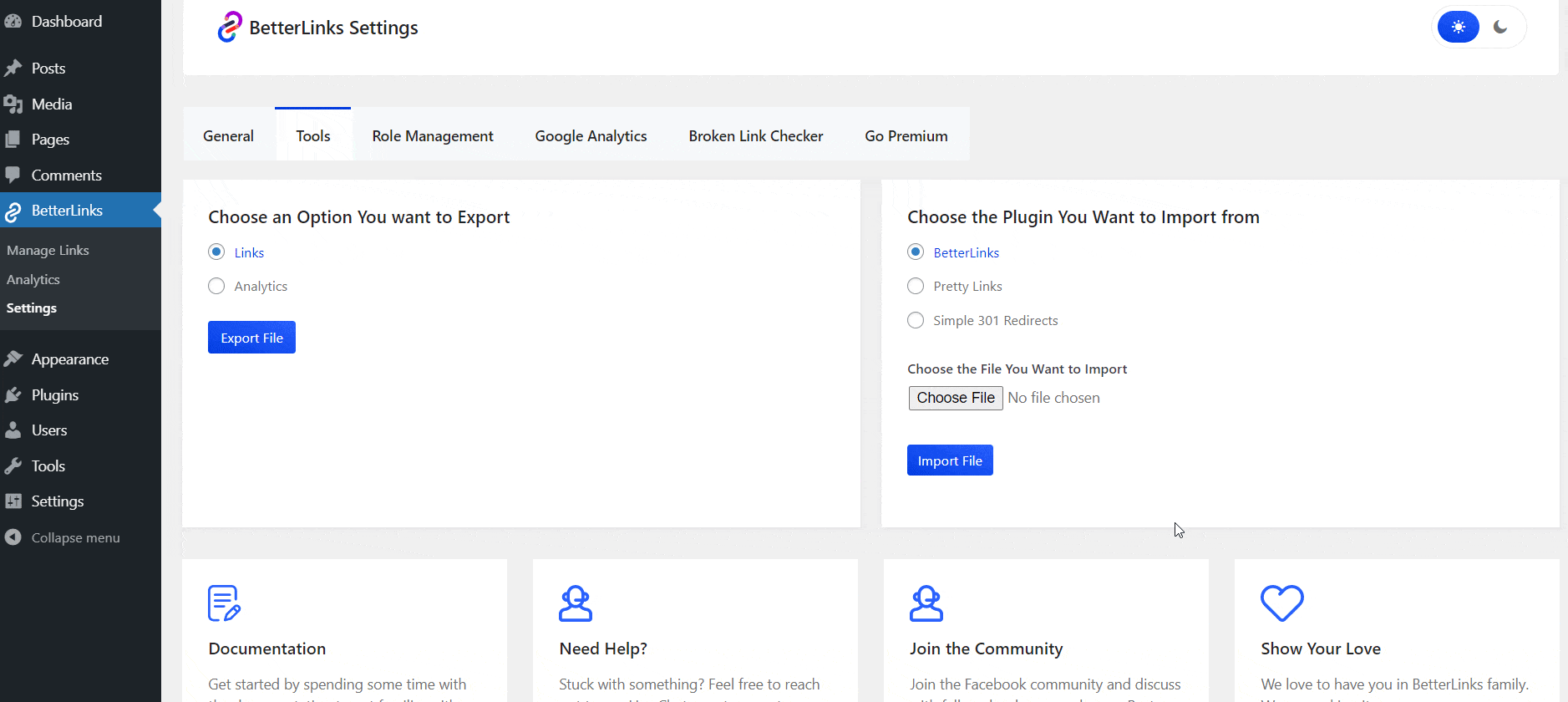
Task: Click the Users person icon
Action: point(13,430)
